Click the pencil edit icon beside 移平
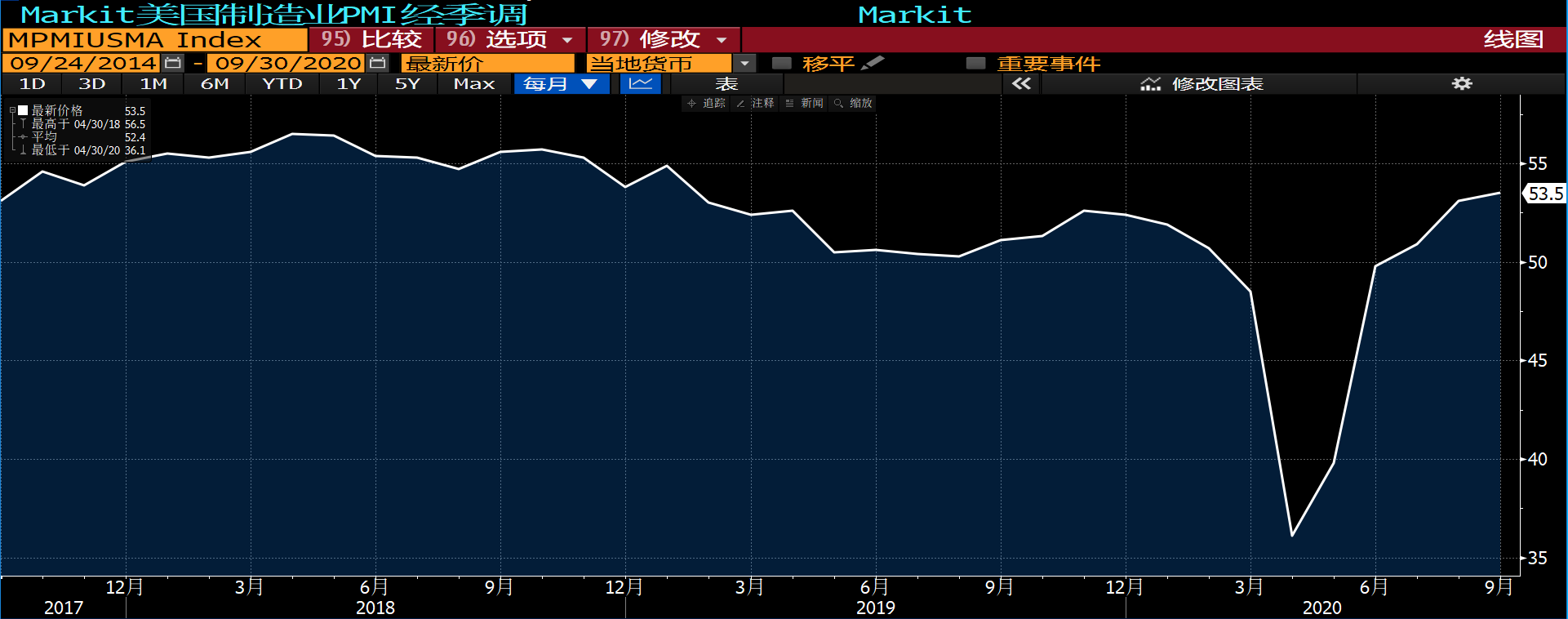 pyautogui.click(x=873, y=63)
